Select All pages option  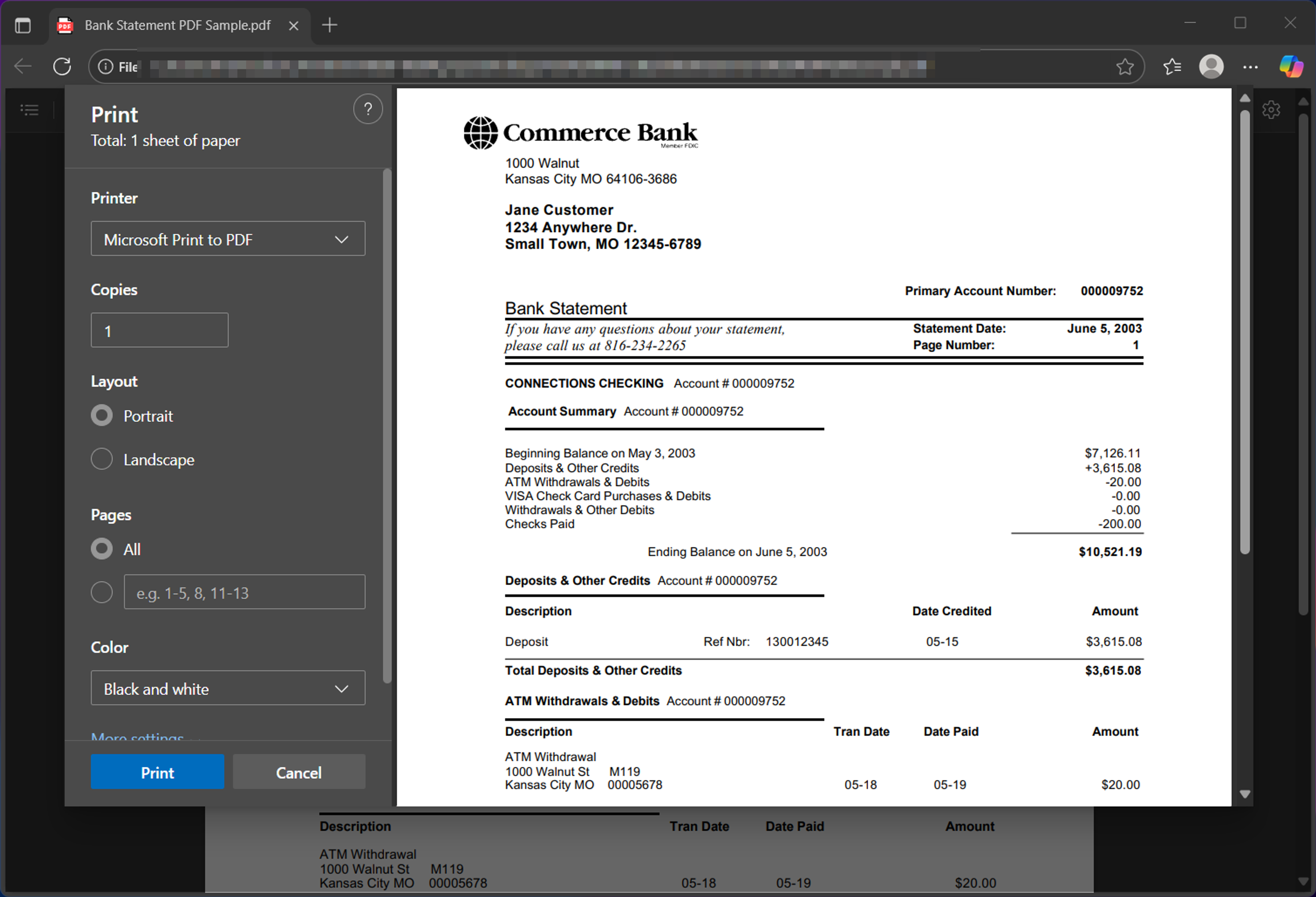tap(102, 549)
